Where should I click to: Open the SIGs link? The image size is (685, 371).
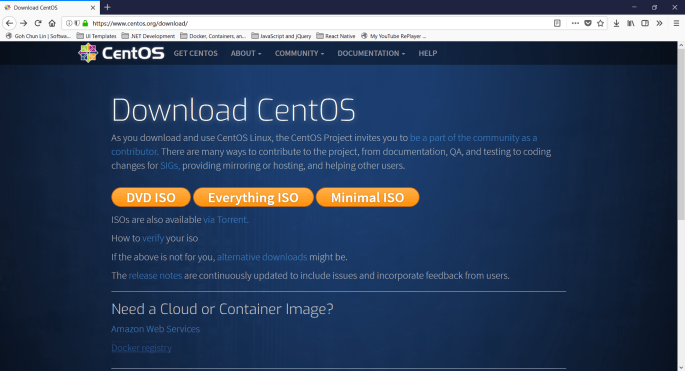[170, 166]
